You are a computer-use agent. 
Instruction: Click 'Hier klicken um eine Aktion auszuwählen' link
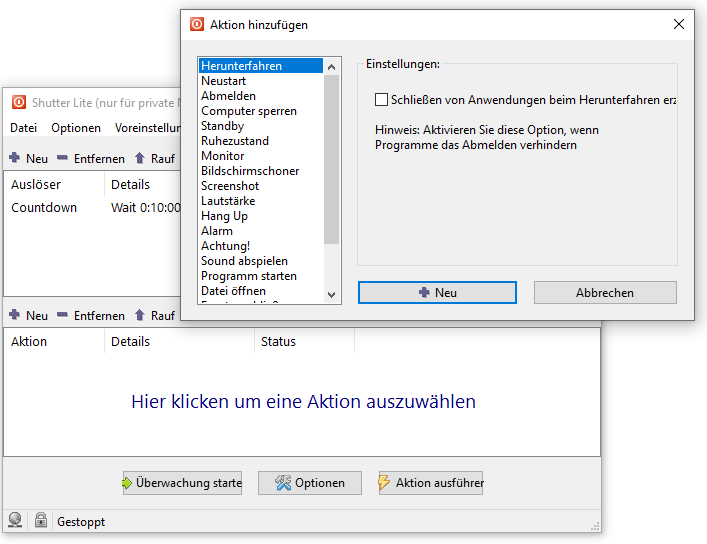point(303,402)
